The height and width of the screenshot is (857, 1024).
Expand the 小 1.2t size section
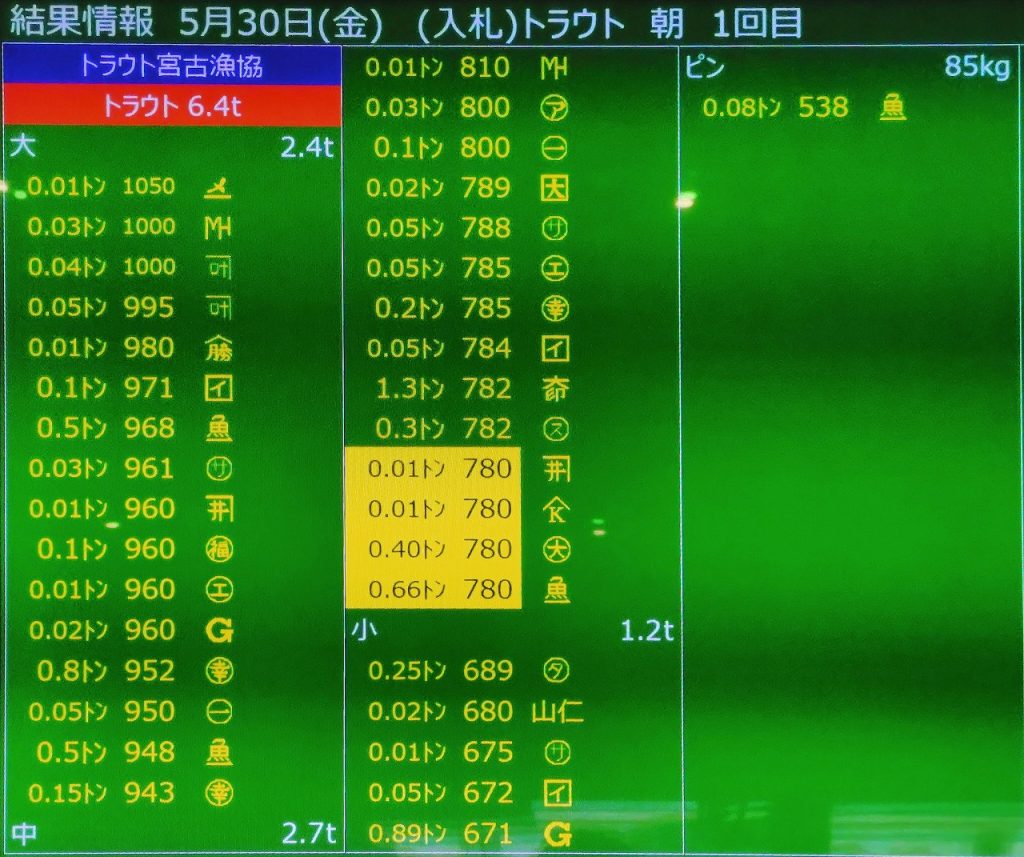click(x=511, y=631)
